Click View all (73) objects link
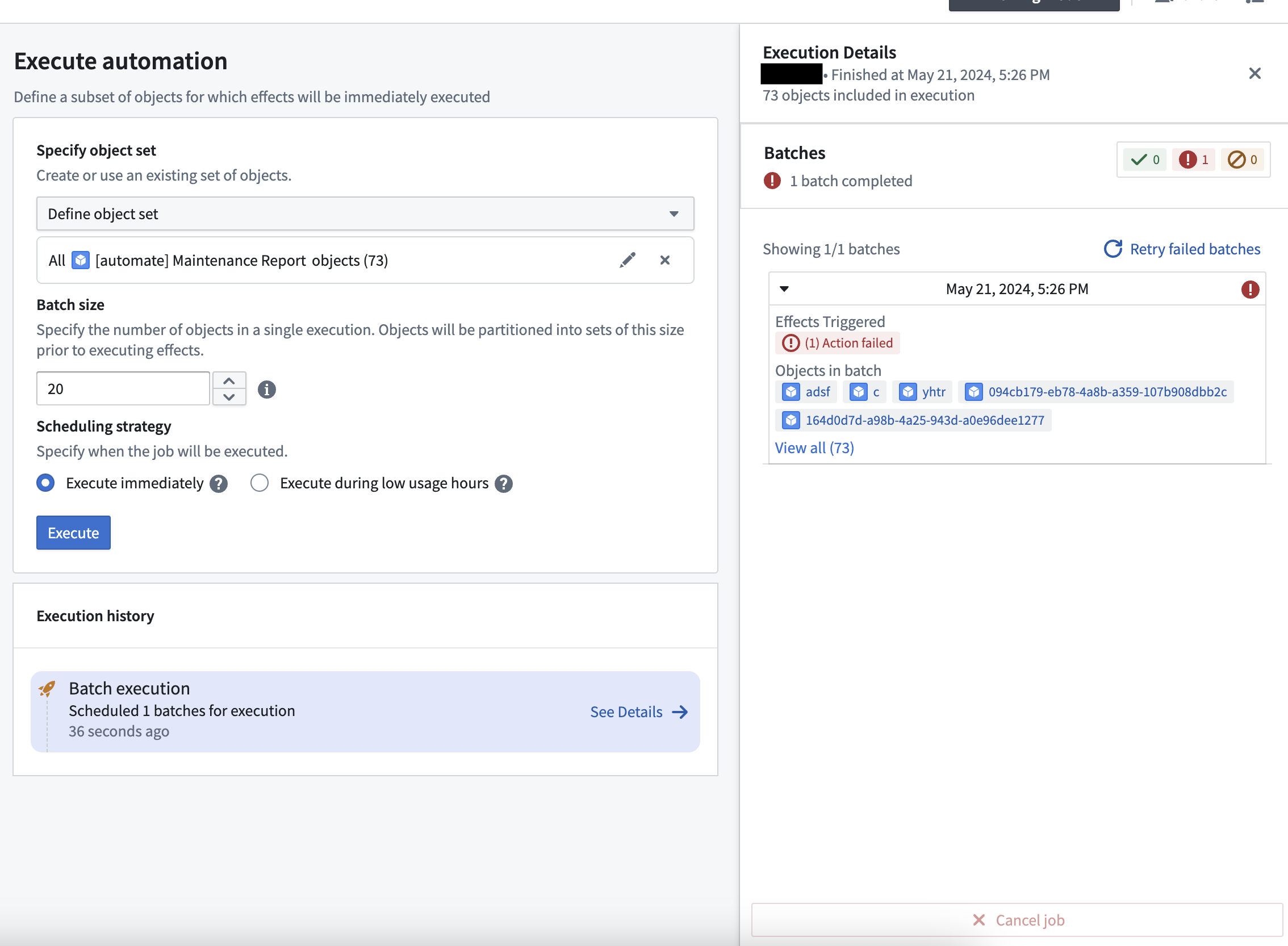 pos(814,448)
